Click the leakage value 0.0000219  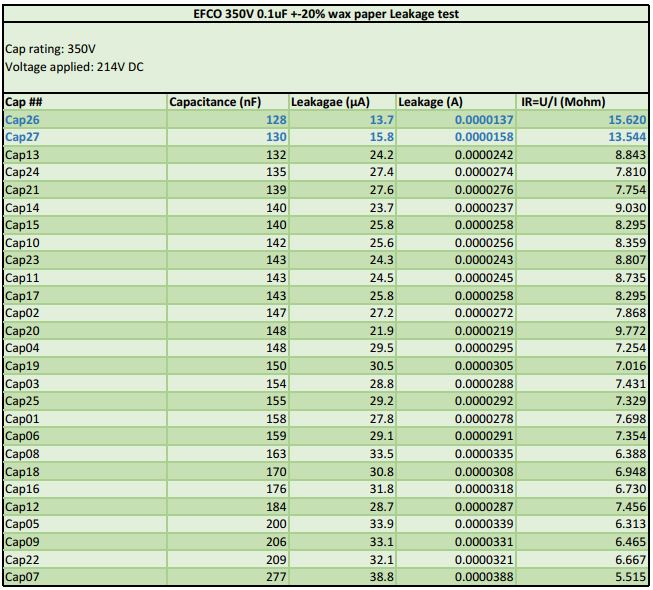[484, 331]
